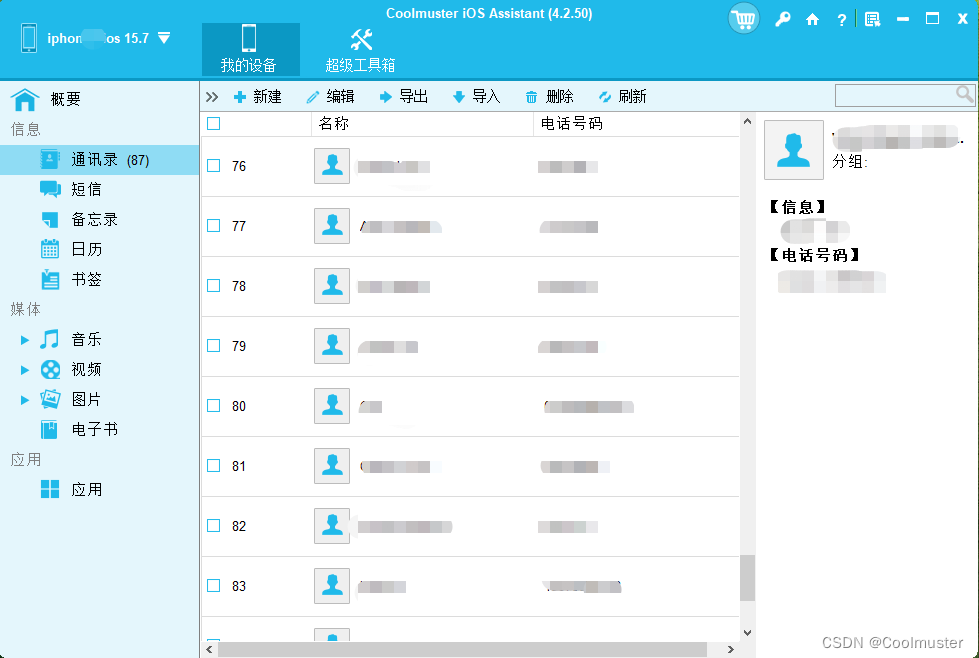The image size is (979, 658).
Task: Click the avatar of contact row 76
Action: [332, 165]
